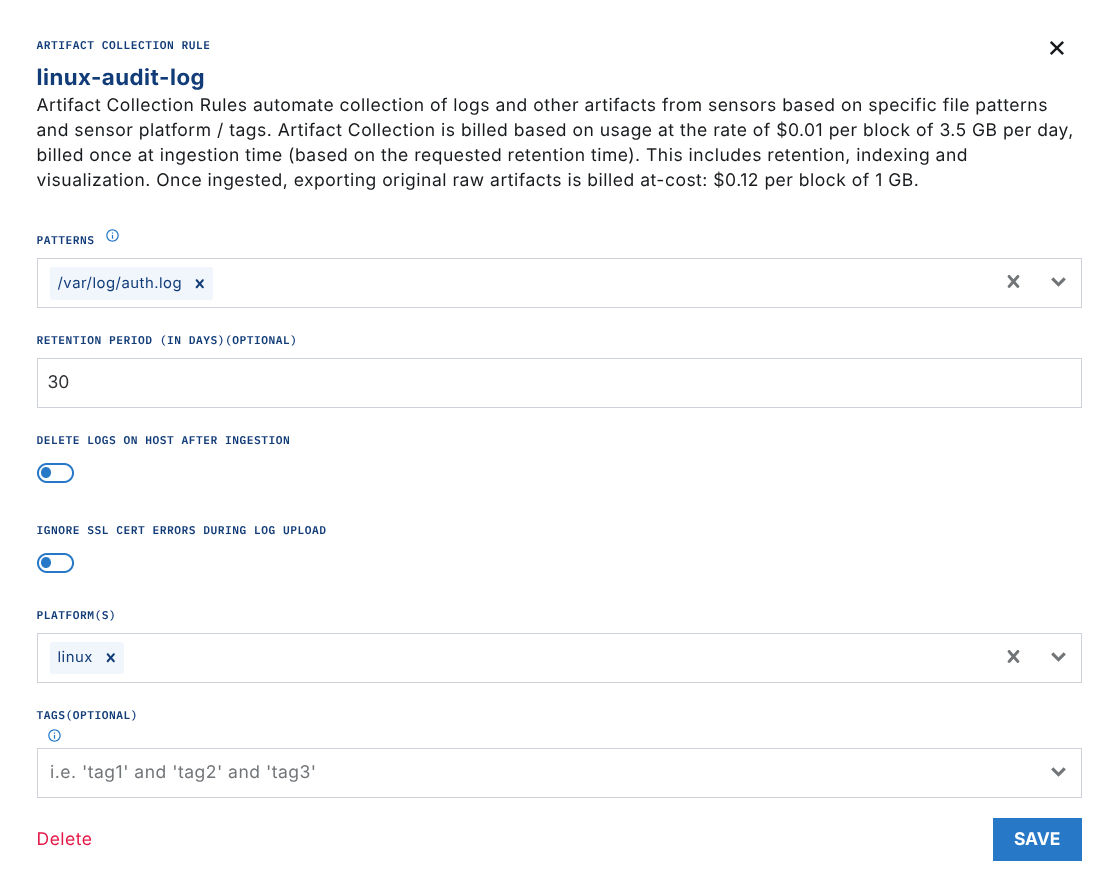Click the Tags info icon

click(54, 735)
